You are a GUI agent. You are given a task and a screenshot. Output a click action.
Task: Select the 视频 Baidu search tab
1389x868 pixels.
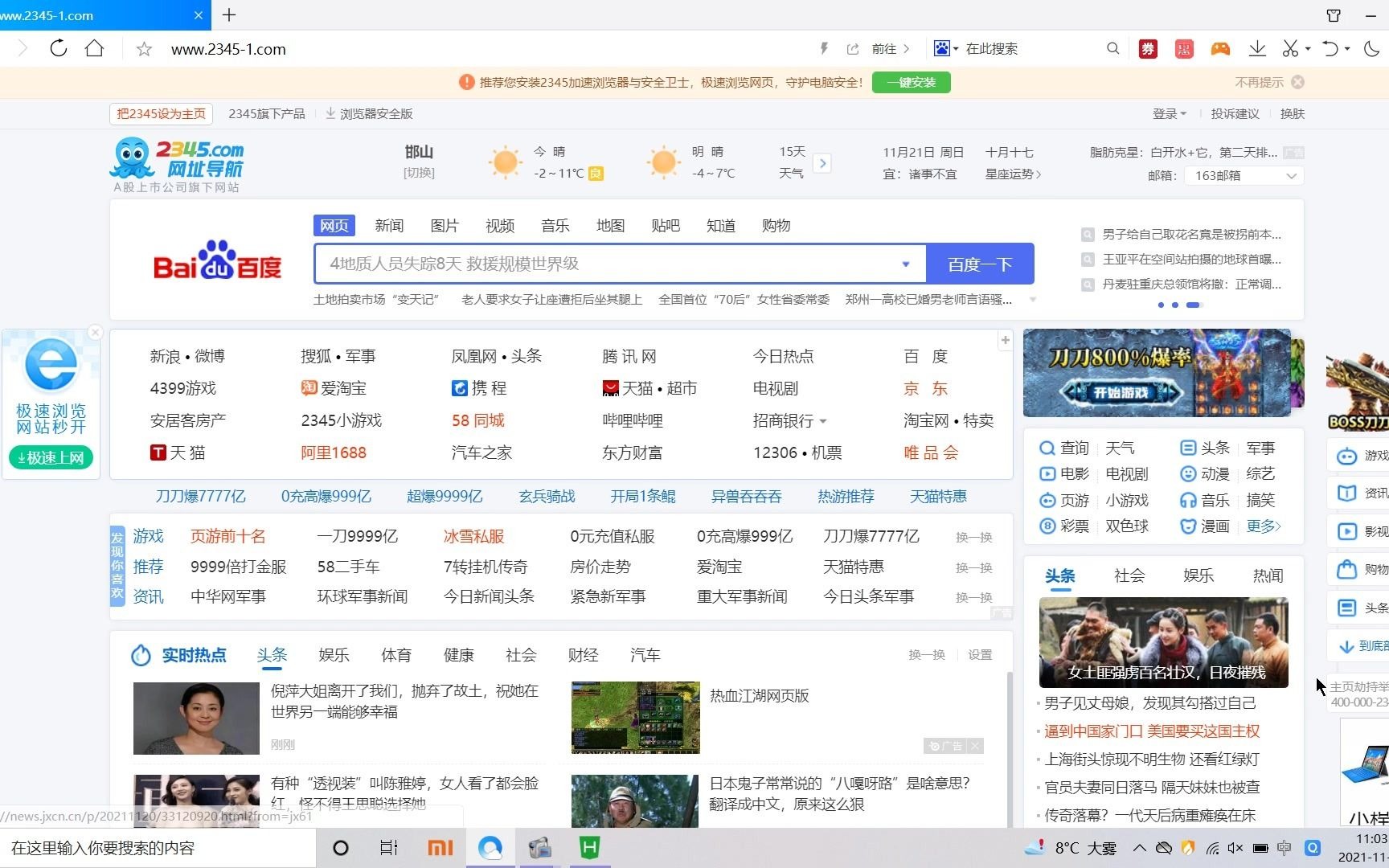pyautogui.click(x=500, y=225)
